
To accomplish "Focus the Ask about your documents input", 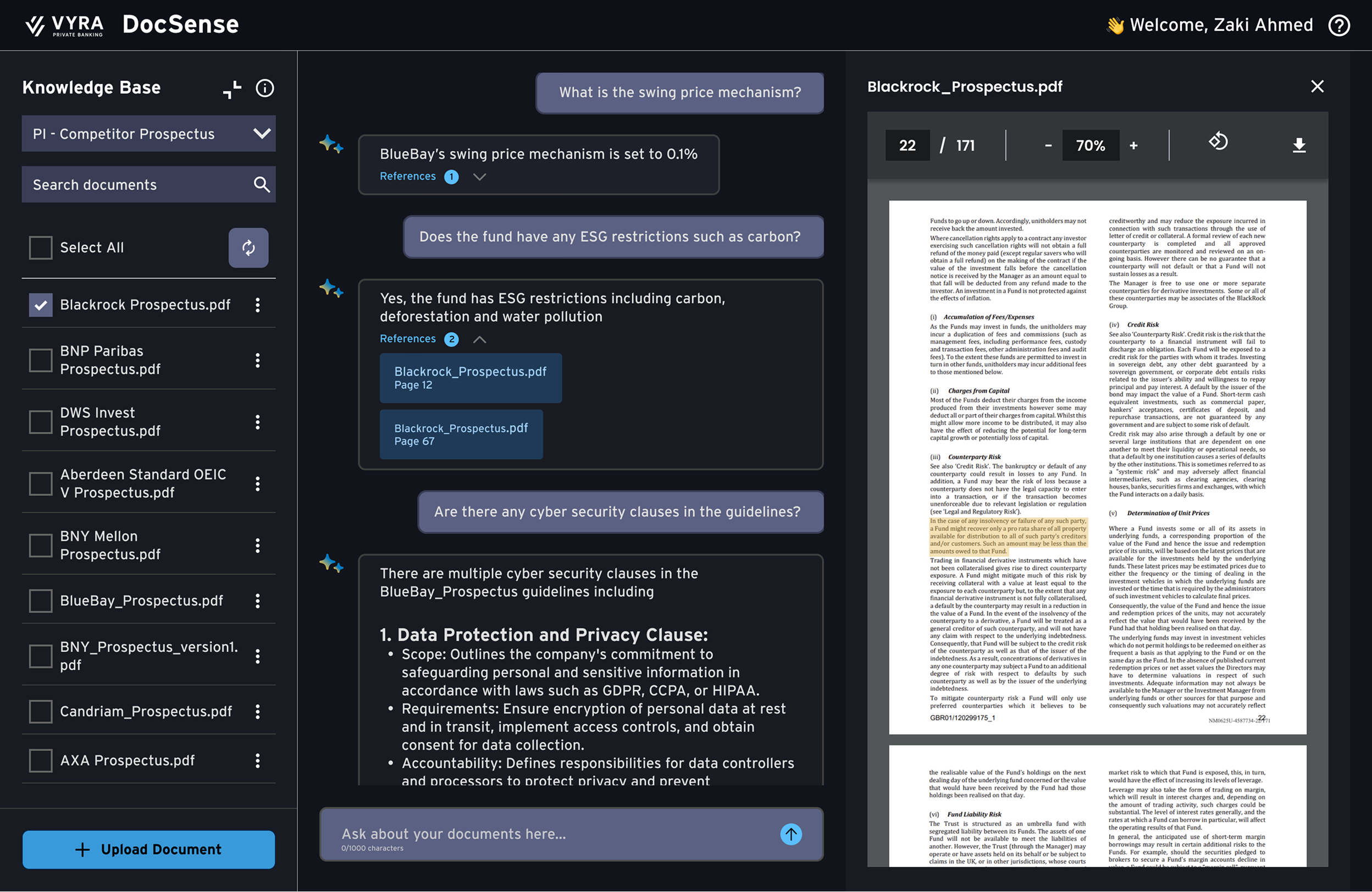I will click(x=571, y=835).
